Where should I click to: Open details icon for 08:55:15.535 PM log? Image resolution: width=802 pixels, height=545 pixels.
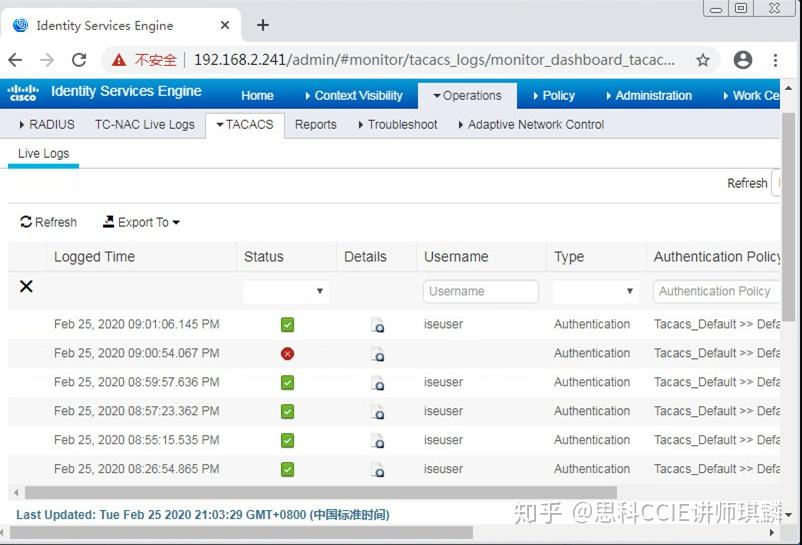coord(377,441)
